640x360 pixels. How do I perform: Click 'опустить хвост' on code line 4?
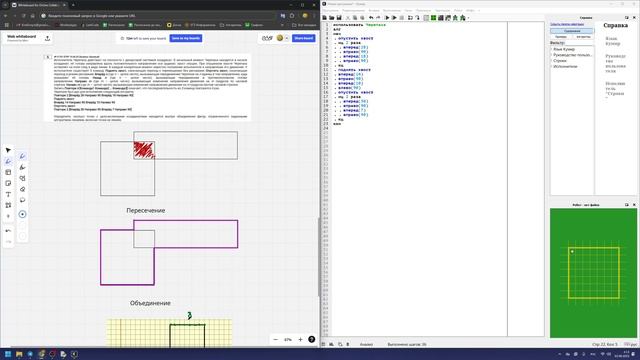(356, 38)
